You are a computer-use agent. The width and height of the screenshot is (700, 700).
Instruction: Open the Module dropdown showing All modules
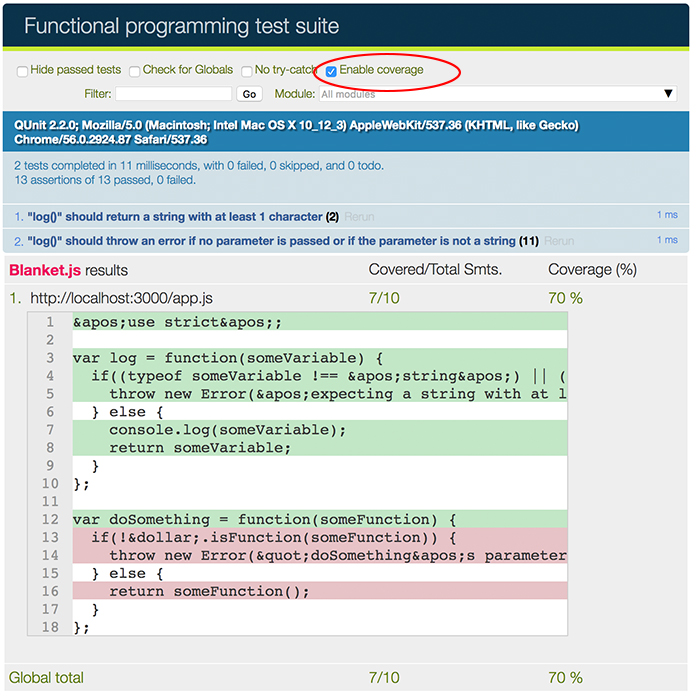click(x=497, y=94)
